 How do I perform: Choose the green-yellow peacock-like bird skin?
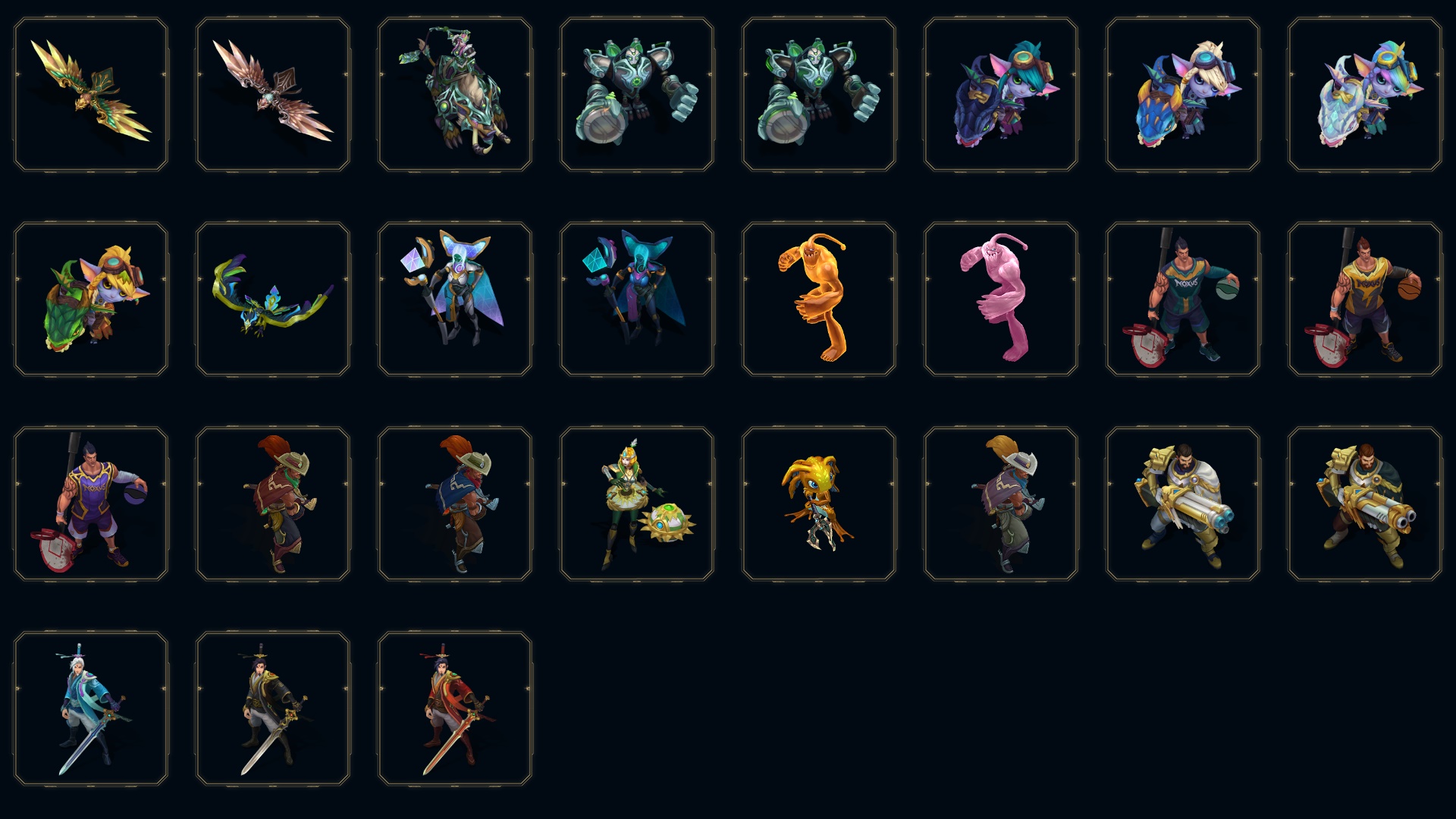(273, 299)
